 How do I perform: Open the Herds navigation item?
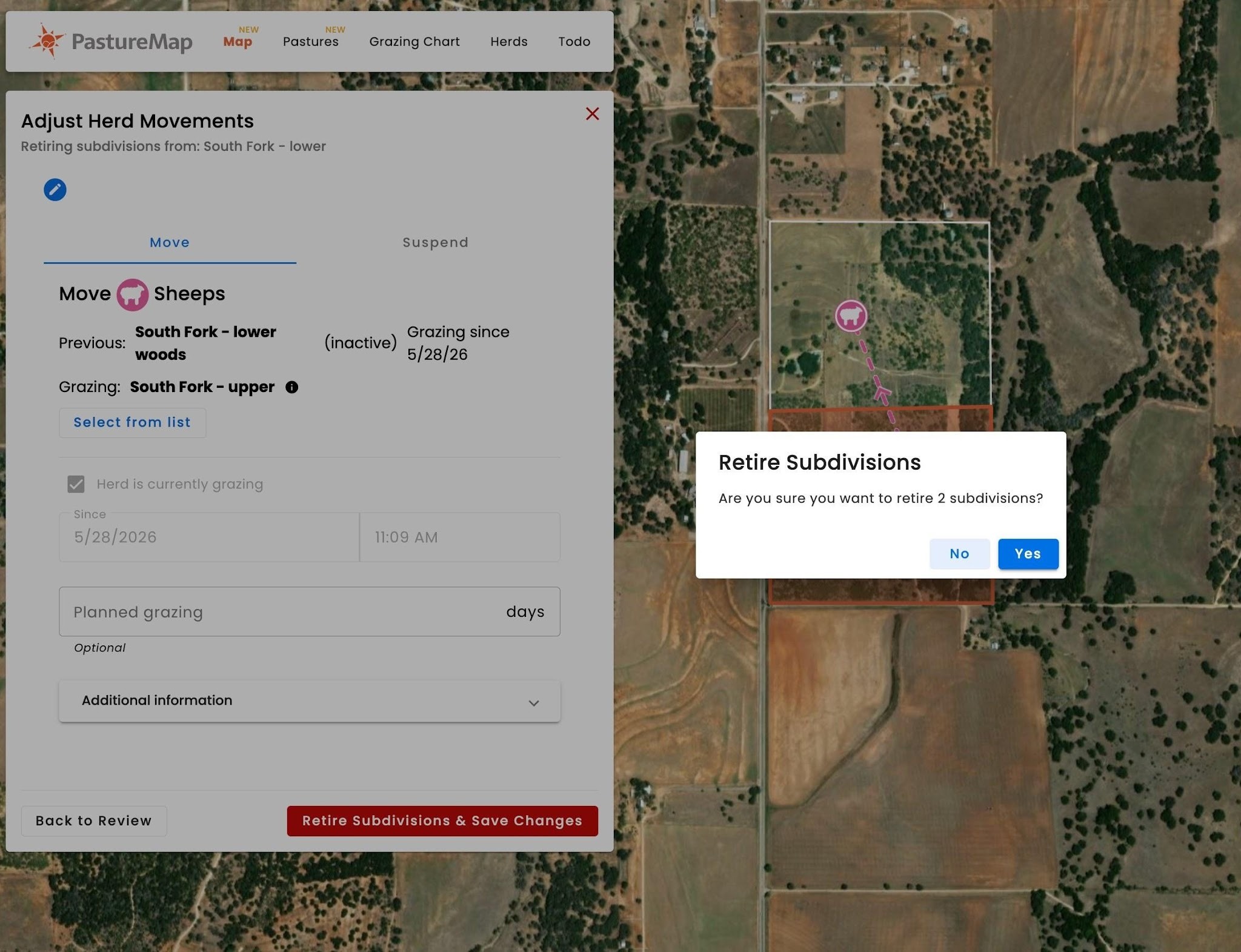509,41
